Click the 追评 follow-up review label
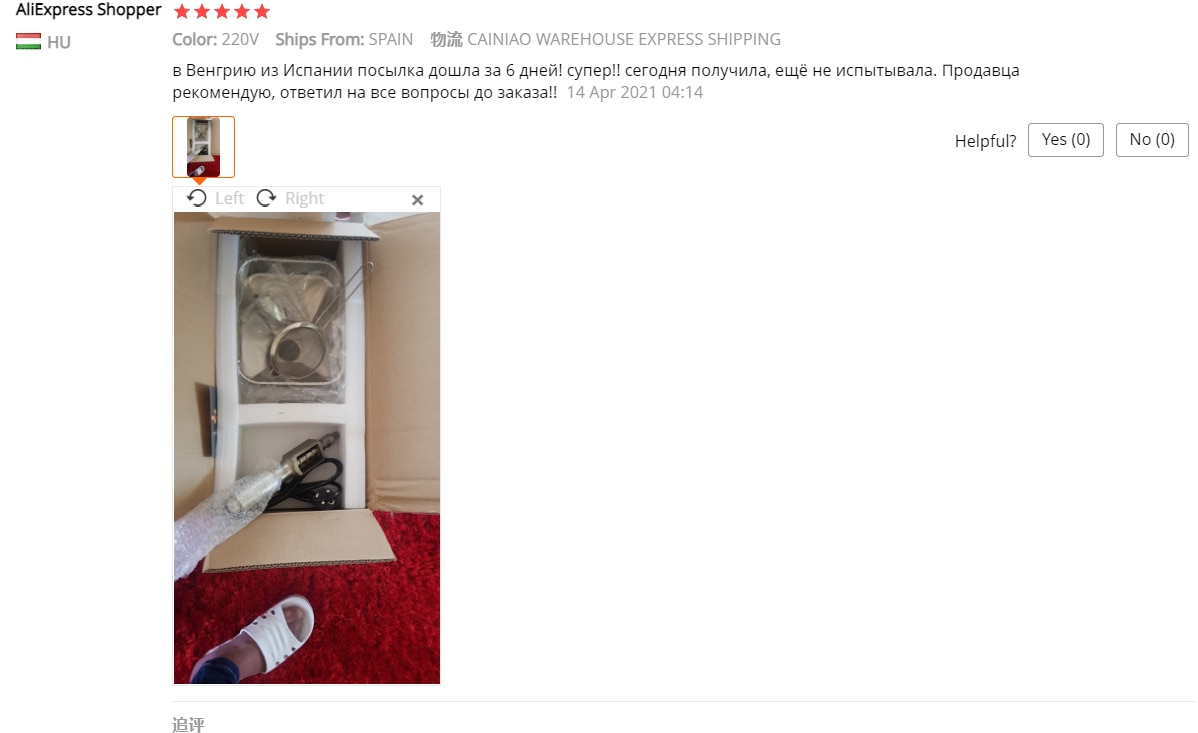The image size is (1198, 733). 188,725
